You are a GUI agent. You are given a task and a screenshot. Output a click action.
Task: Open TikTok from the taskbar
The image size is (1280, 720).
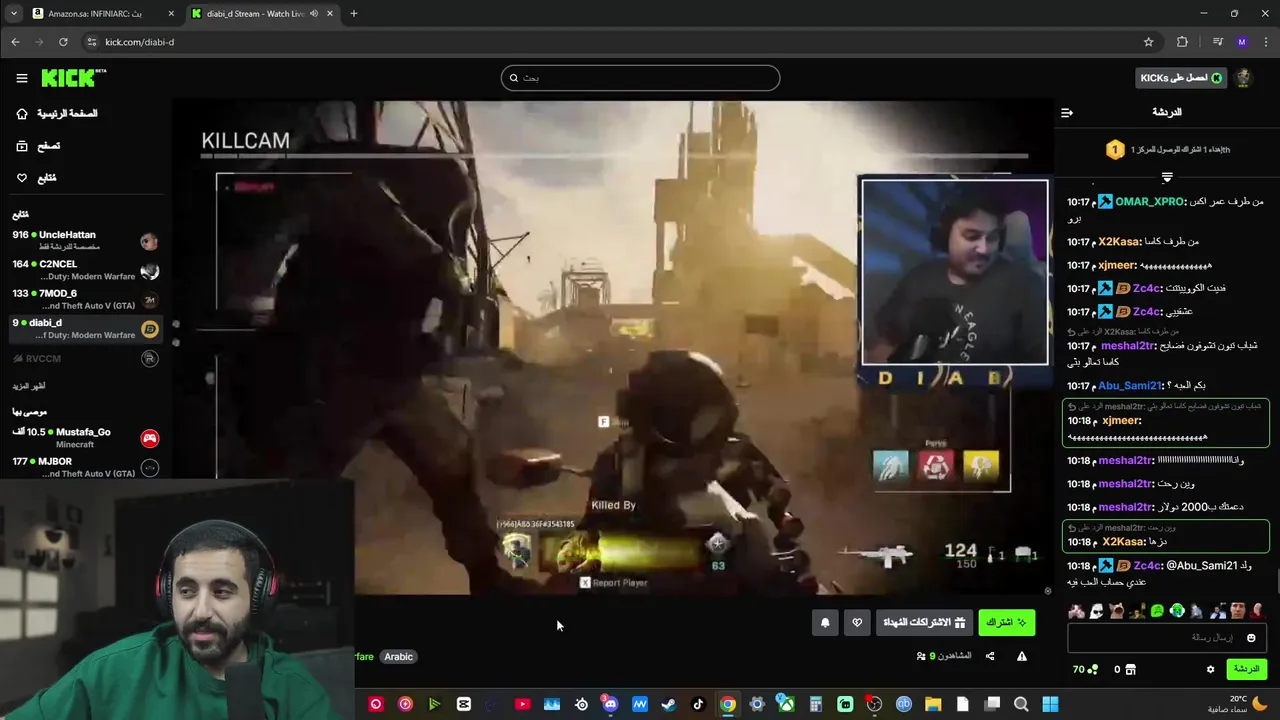click(x=698, y=704)
